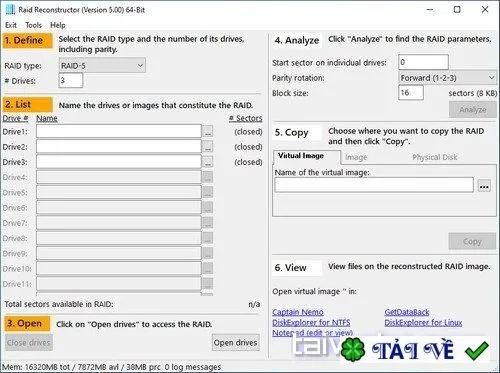The width and height of the screenshot is (500, 373).
Task: Expand the Parity rotation dropdown
Action: pos(447,78)
